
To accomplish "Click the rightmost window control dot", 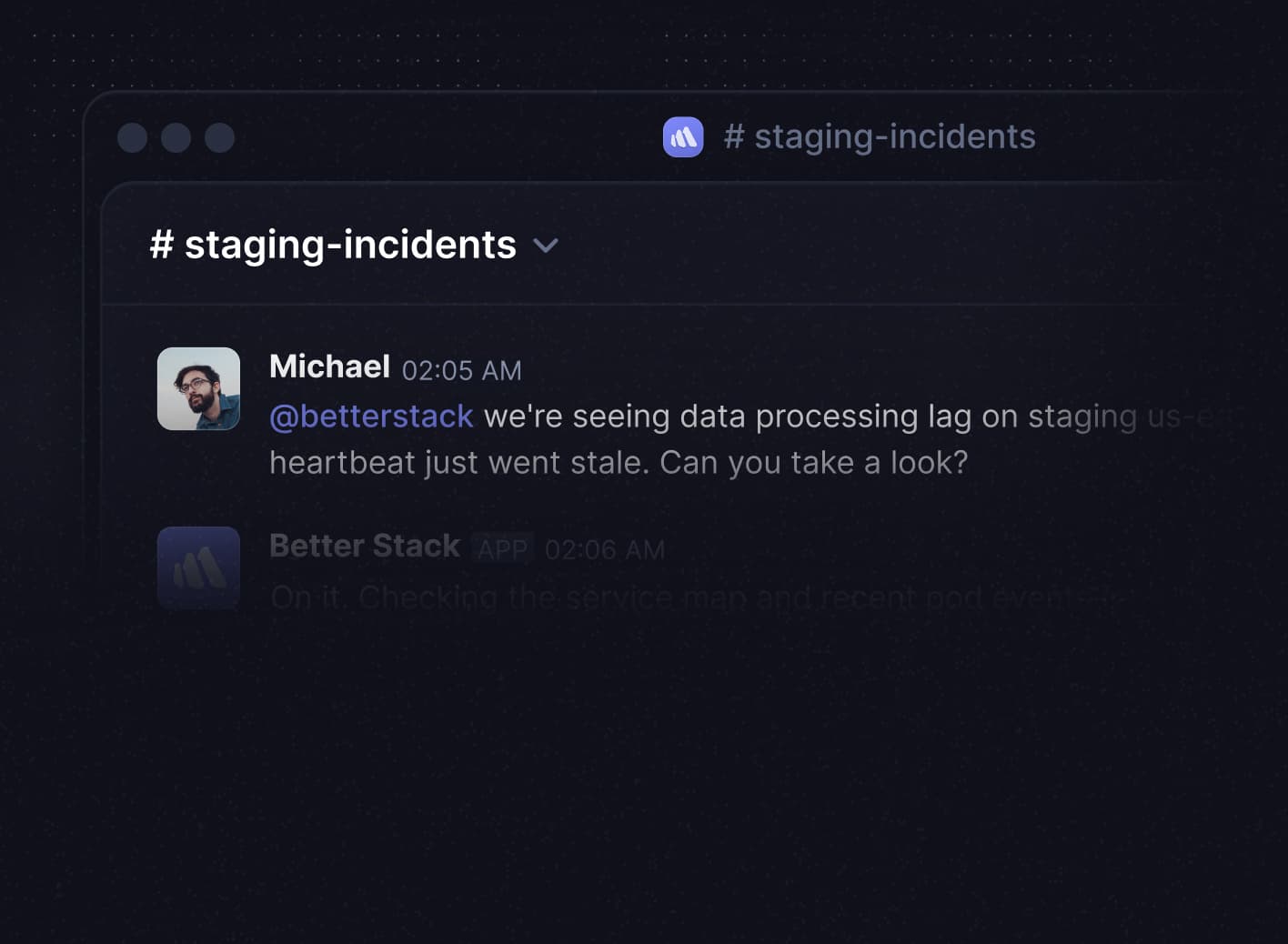I will [220, 137].
